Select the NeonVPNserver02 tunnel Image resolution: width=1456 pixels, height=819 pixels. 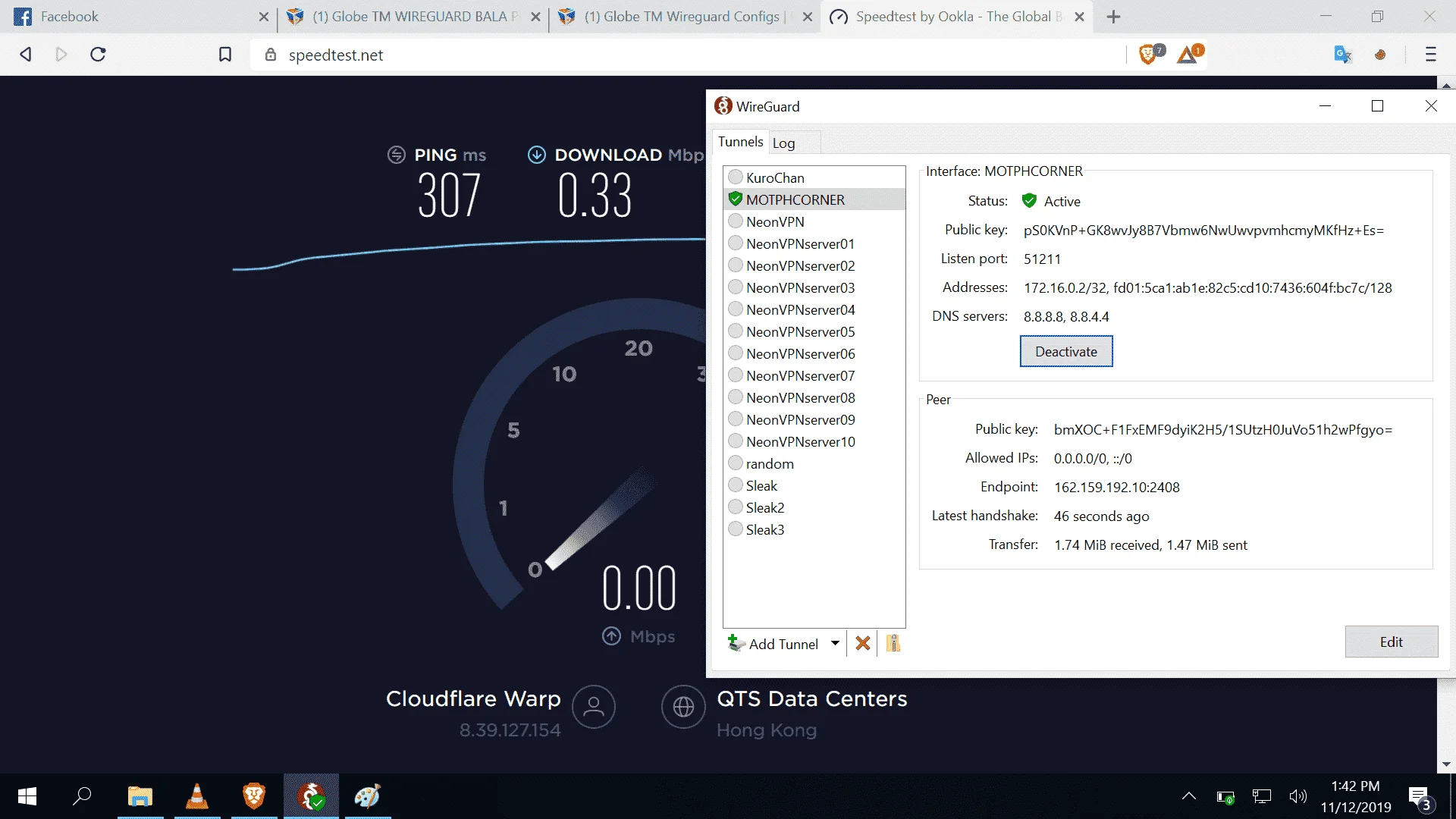(814, 265)
